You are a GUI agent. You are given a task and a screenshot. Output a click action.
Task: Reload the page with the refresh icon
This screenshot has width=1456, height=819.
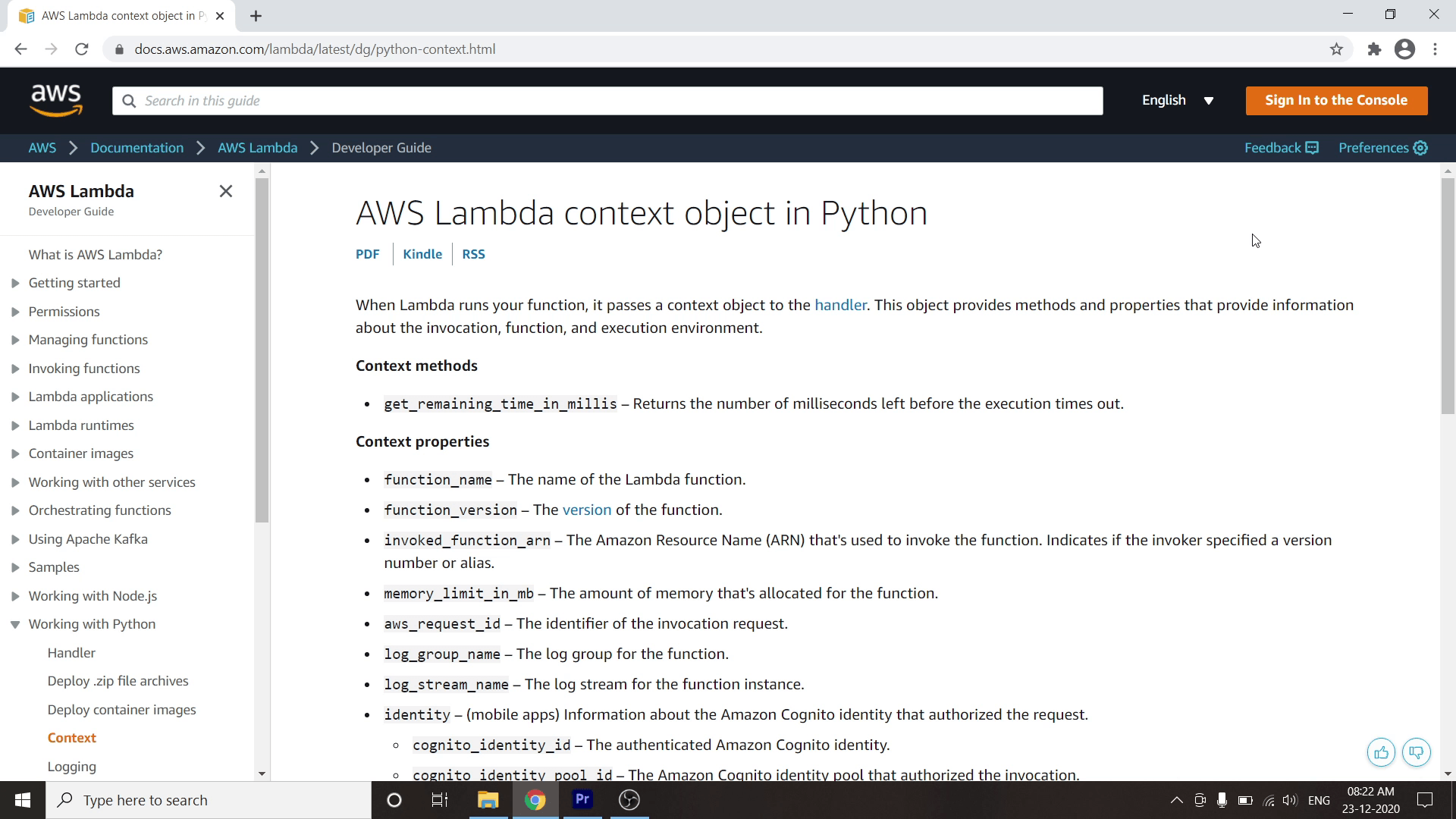pos(82,49)
